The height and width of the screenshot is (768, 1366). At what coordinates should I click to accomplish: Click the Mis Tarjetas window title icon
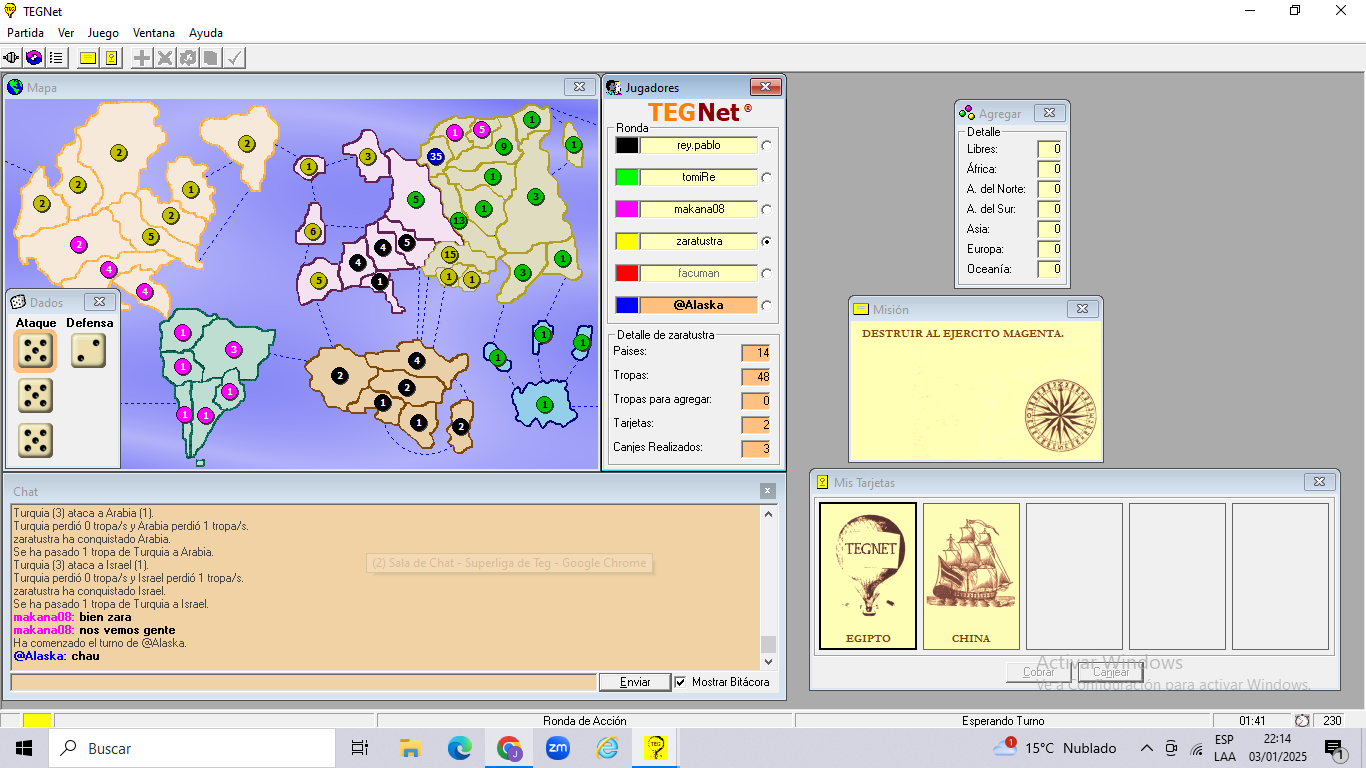pyautogui.click(x=822, y=482)
